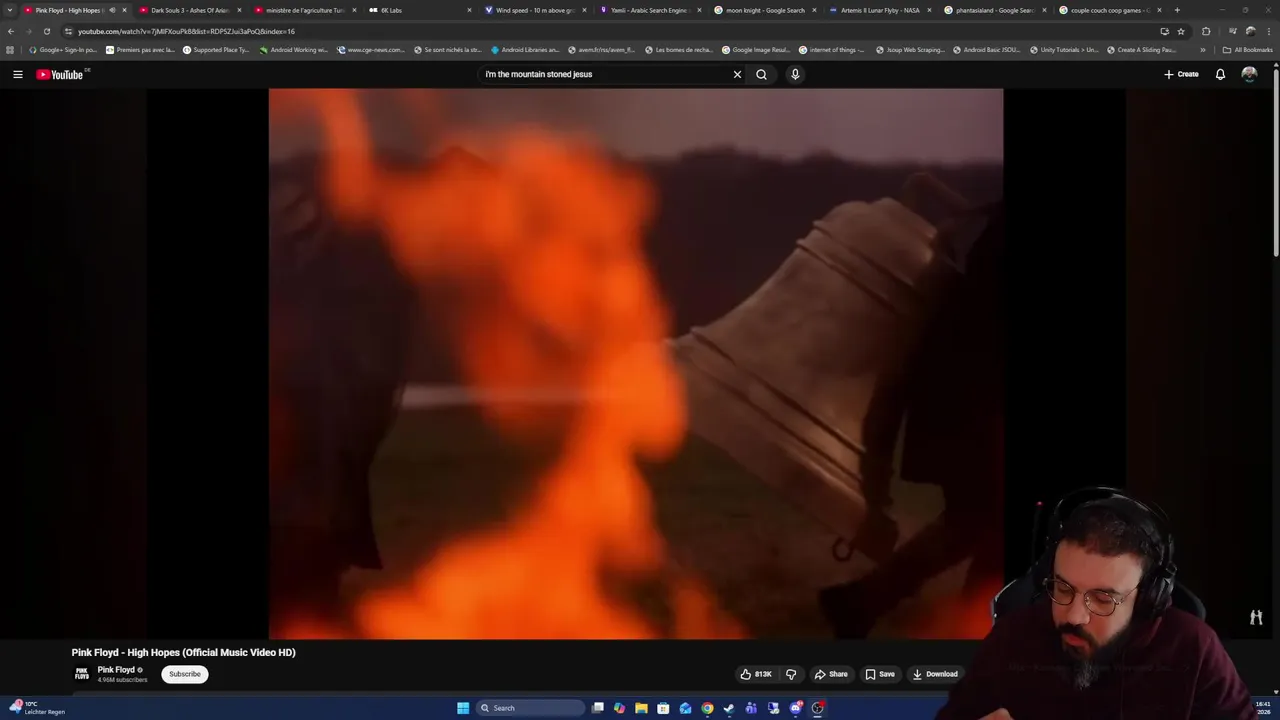Open the YouTube Create menu
This screenshot has width=1280, height=720.
pos(1181,74)
